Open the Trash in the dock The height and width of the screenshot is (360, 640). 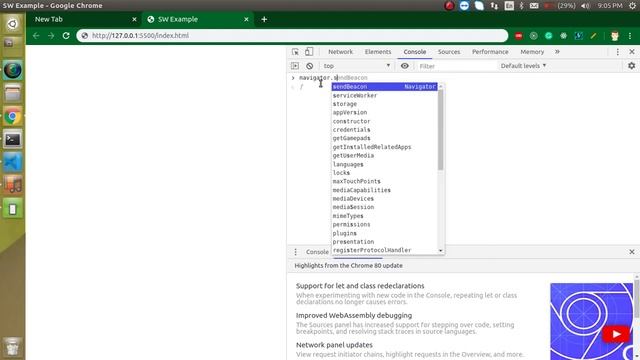(x=13, y=347)
